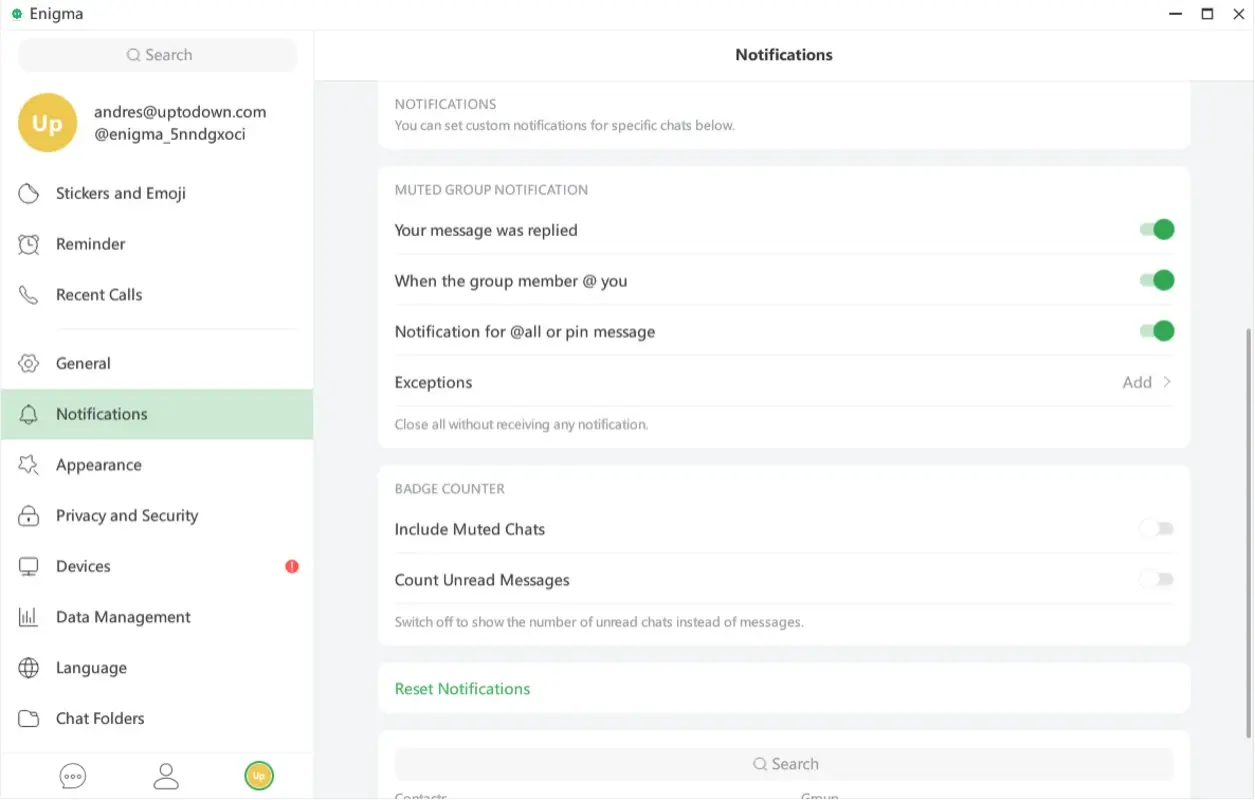
Task: Select the Reminder icon in the sidebar
Action: (29, 244)
